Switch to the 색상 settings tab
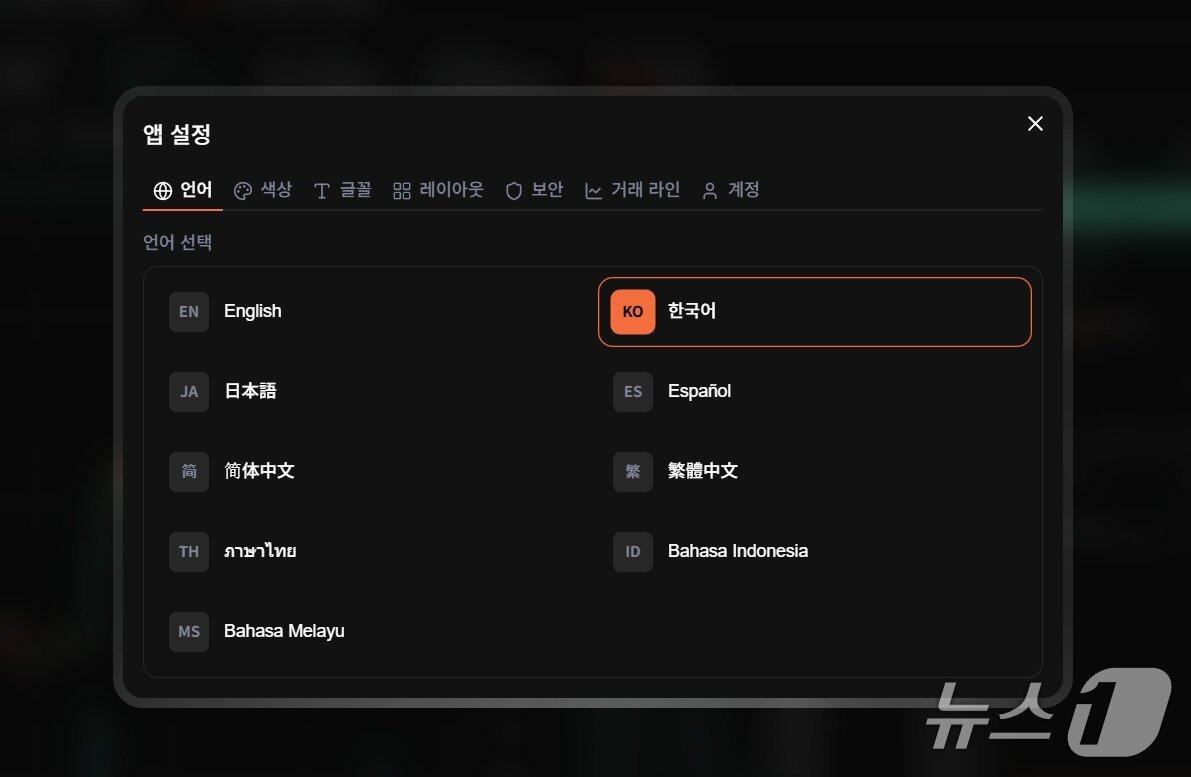The image size is (1191, 777). point(263,189)
